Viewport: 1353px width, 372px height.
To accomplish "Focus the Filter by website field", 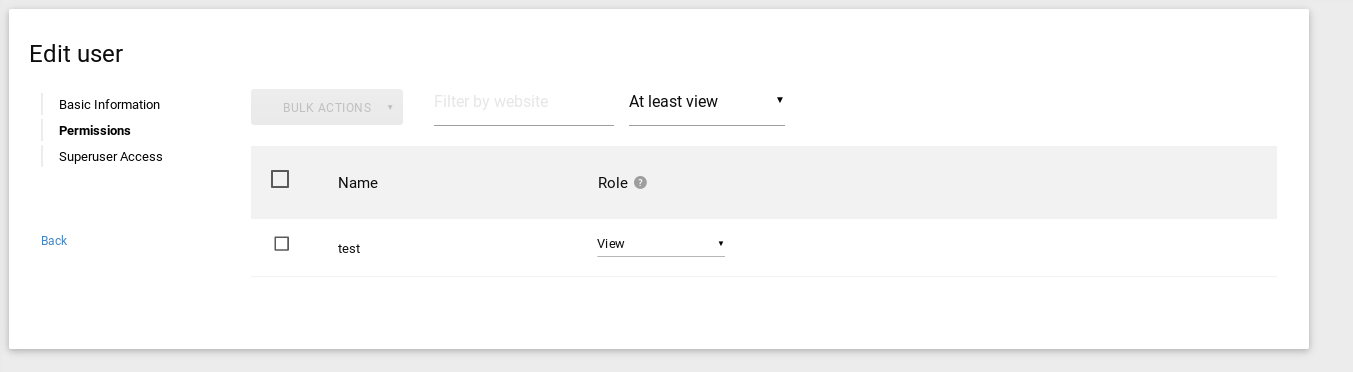I will (524, 102).
